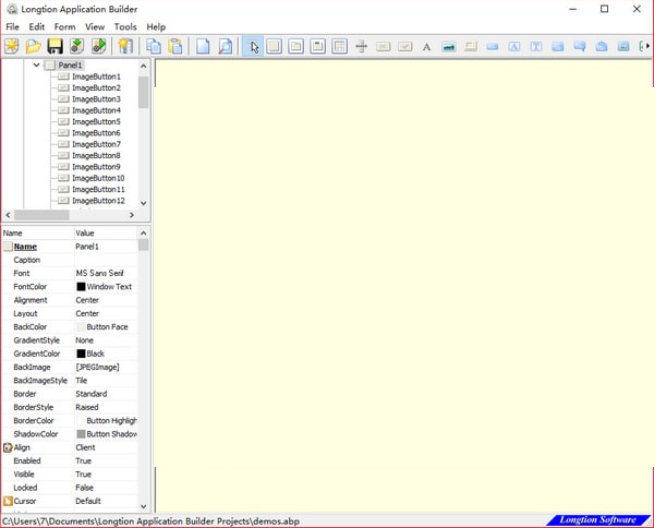Image resolution: width=657 pixels, height=529 pixels.
Task: Open the Tools menu
Action: (126, 26)
